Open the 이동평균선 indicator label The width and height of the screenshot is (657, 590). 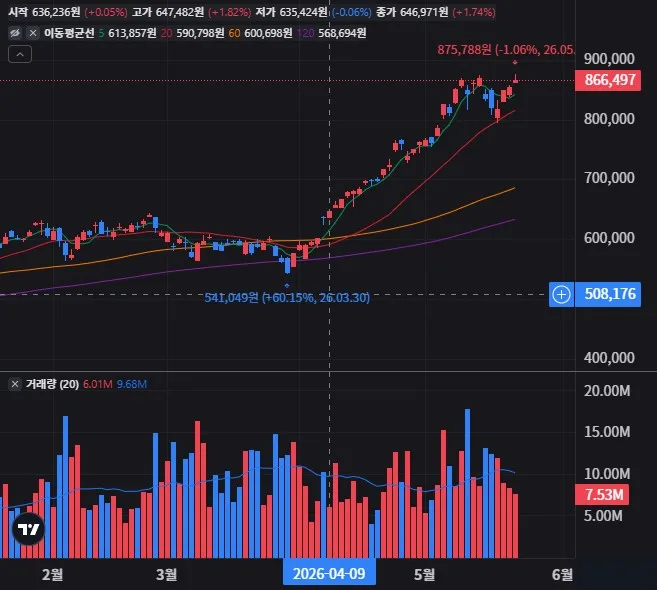coord(69,33)
